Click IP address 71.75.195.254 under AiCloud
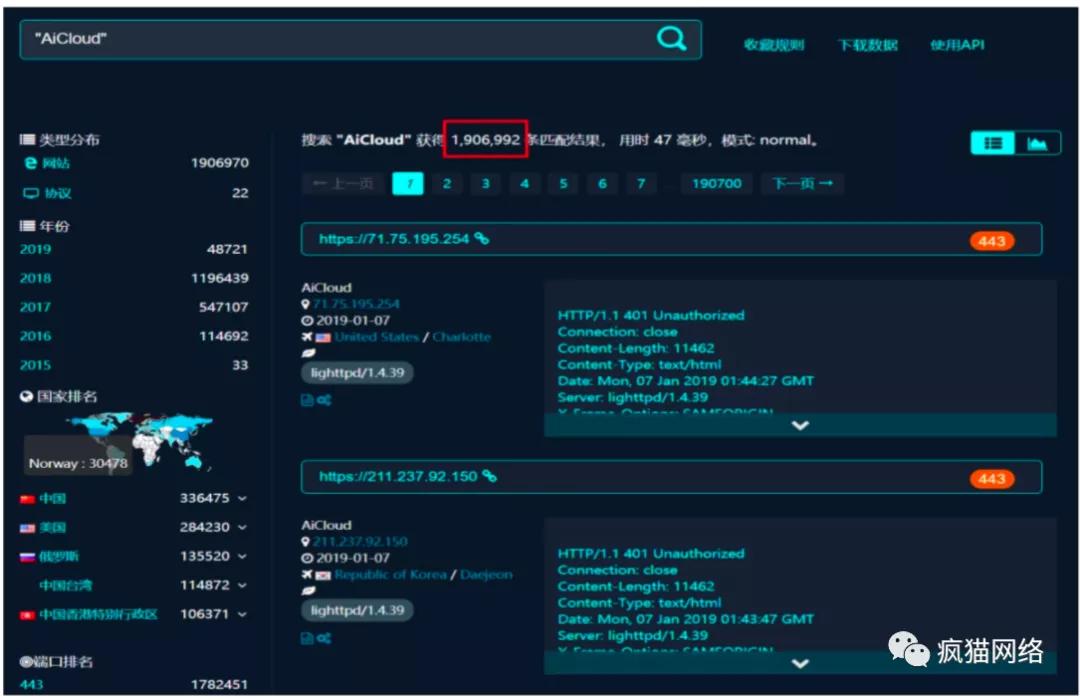 [355, 304]
